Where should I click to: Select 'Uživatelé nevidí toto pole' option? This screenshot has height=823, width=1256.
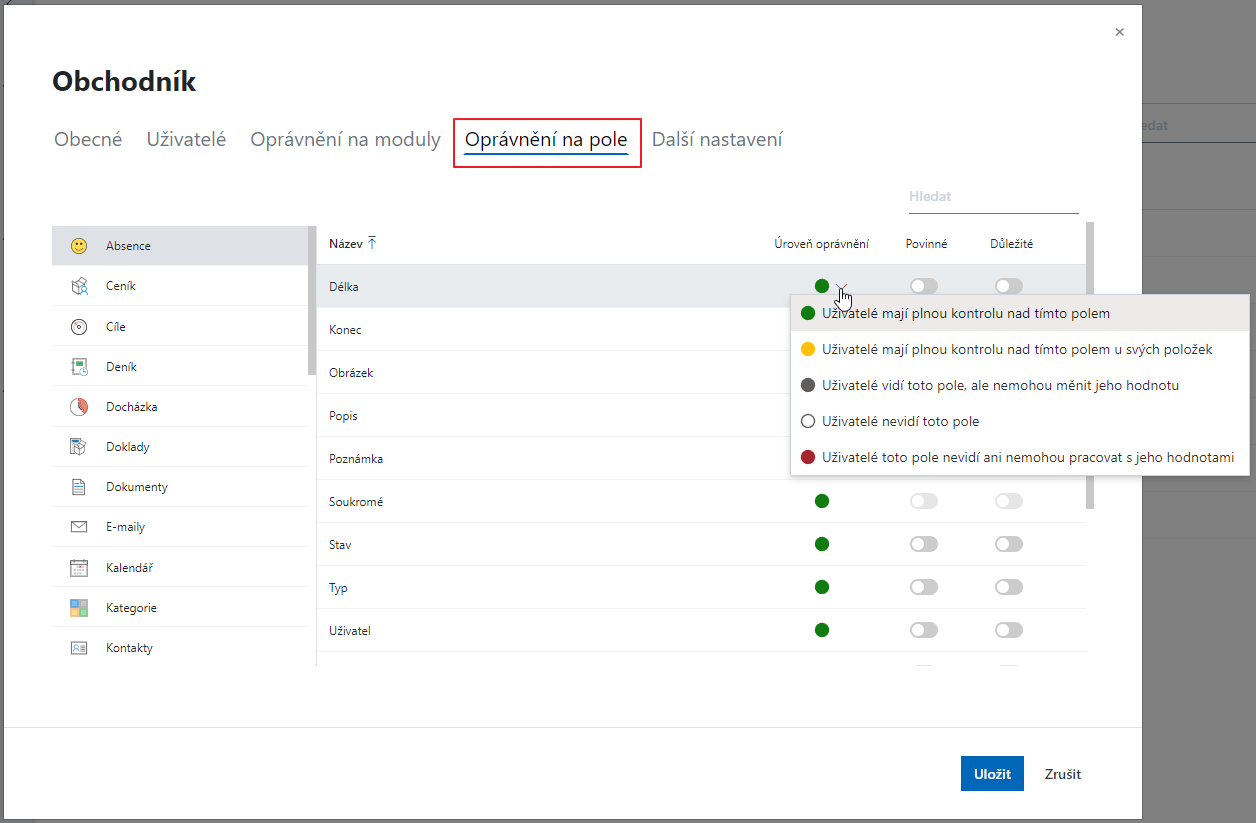click(x=1020, y=421)
